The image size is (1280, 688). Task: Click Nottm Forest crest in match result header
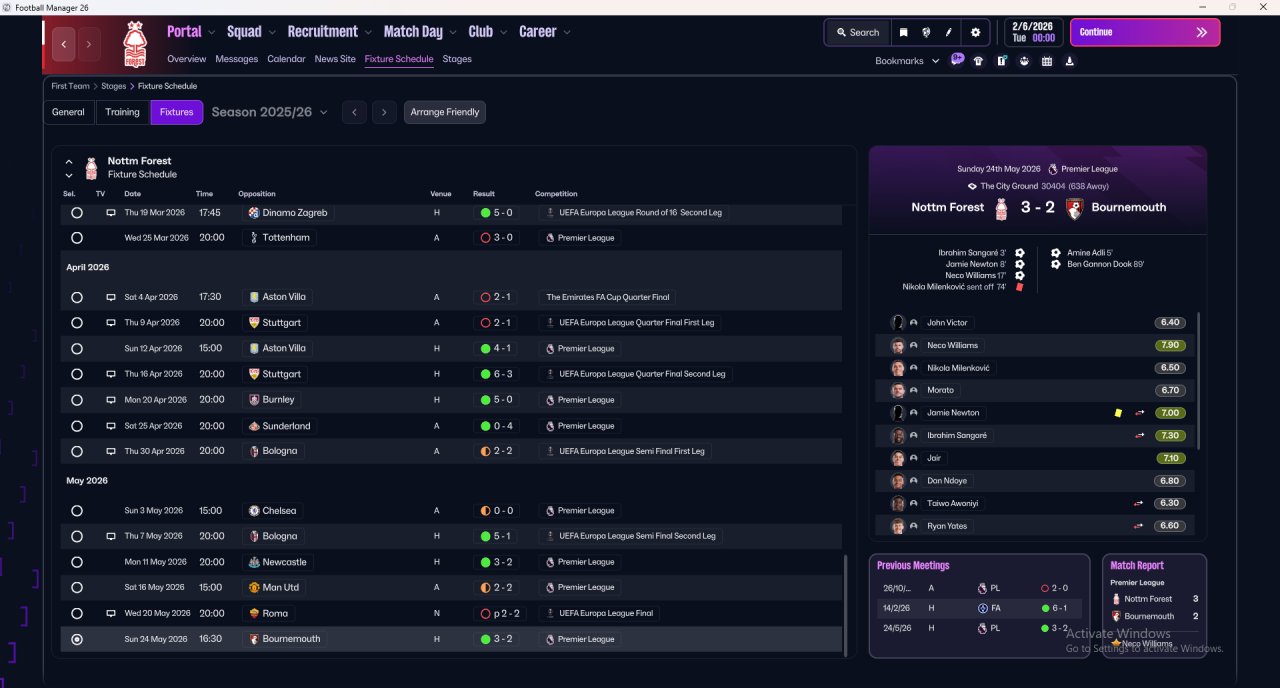pyautogui.click(x=1001, y=208)
